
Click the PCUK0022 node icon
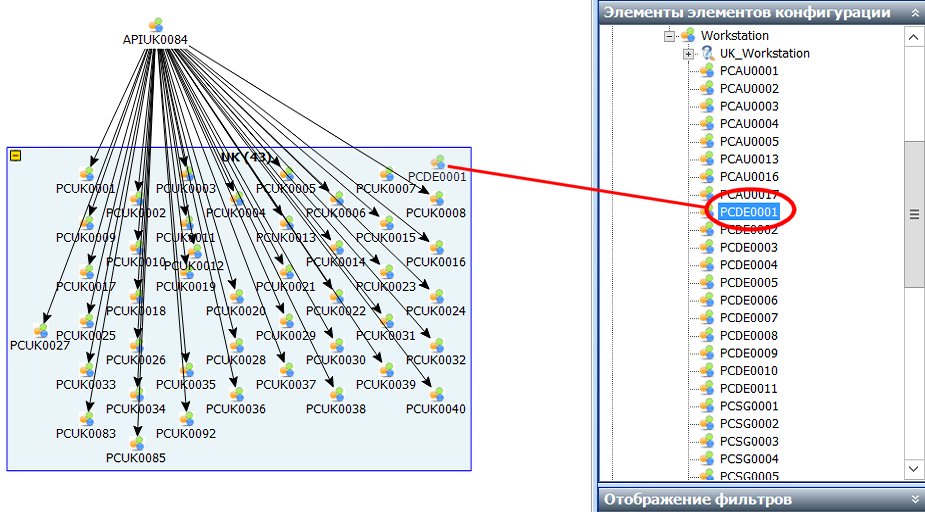pos(337,297)
